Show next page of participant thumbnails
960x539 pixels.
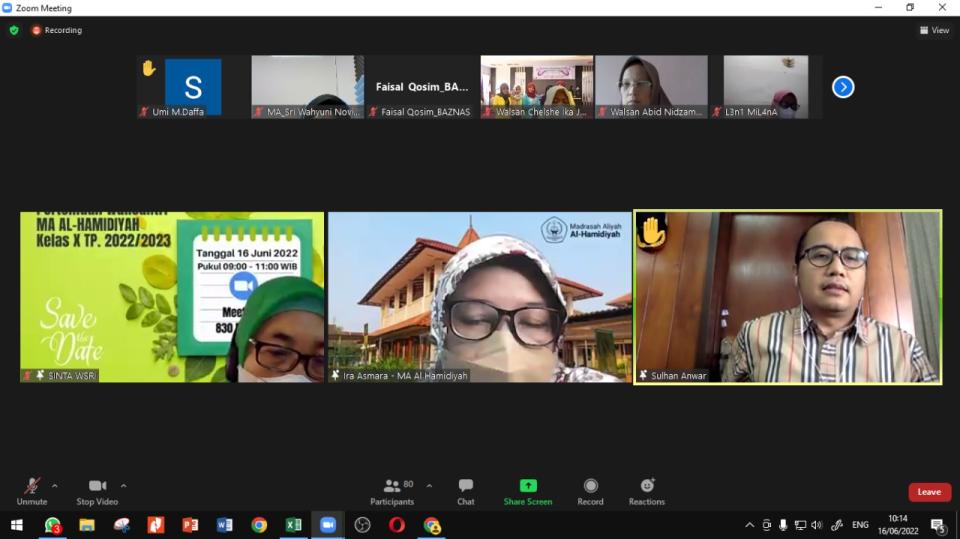pos(843,87)
